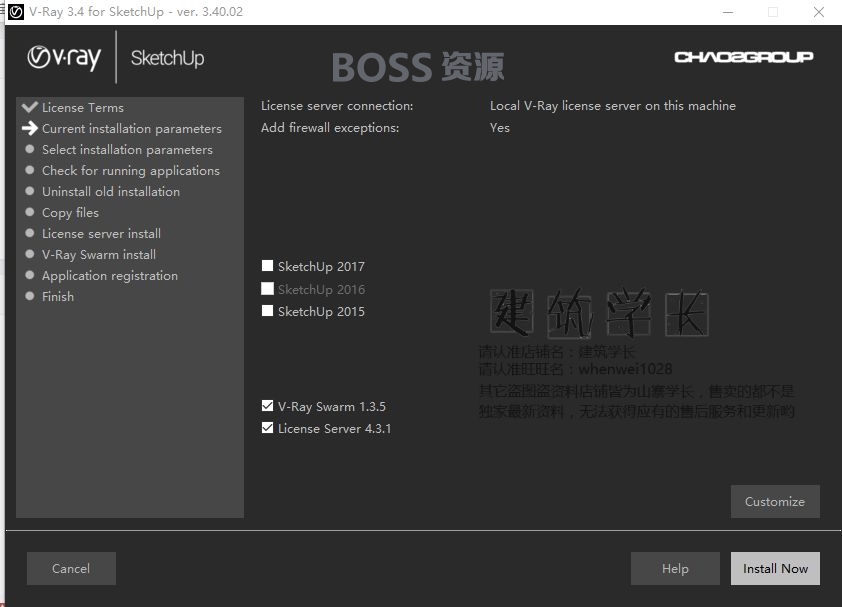Viewport: 842px width, 607px height.
Task: Select V-Ray Swarm install step
Action: [99, 255]
